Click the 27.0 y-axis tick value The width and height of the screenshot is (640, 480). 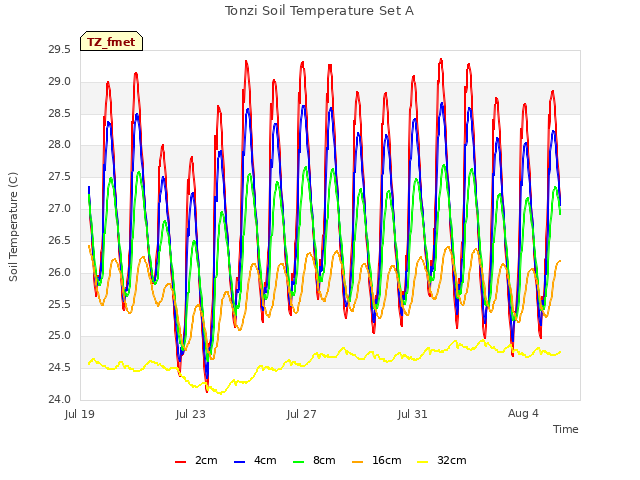click(x=60, y=209)
